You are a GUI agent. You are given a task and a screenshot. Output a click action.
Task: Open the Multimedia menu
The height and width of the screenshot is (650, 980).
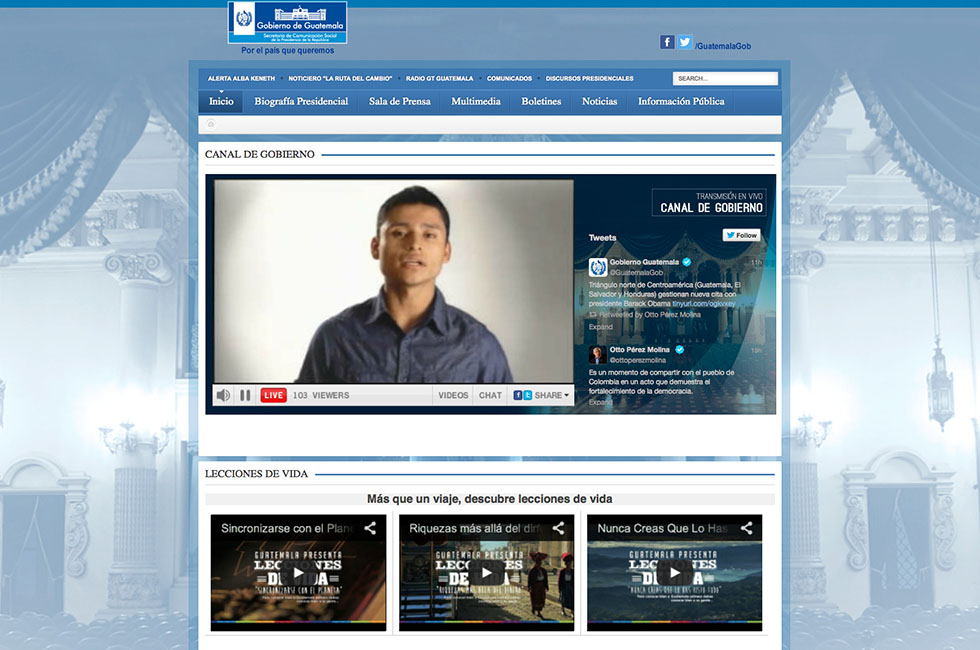476,101
